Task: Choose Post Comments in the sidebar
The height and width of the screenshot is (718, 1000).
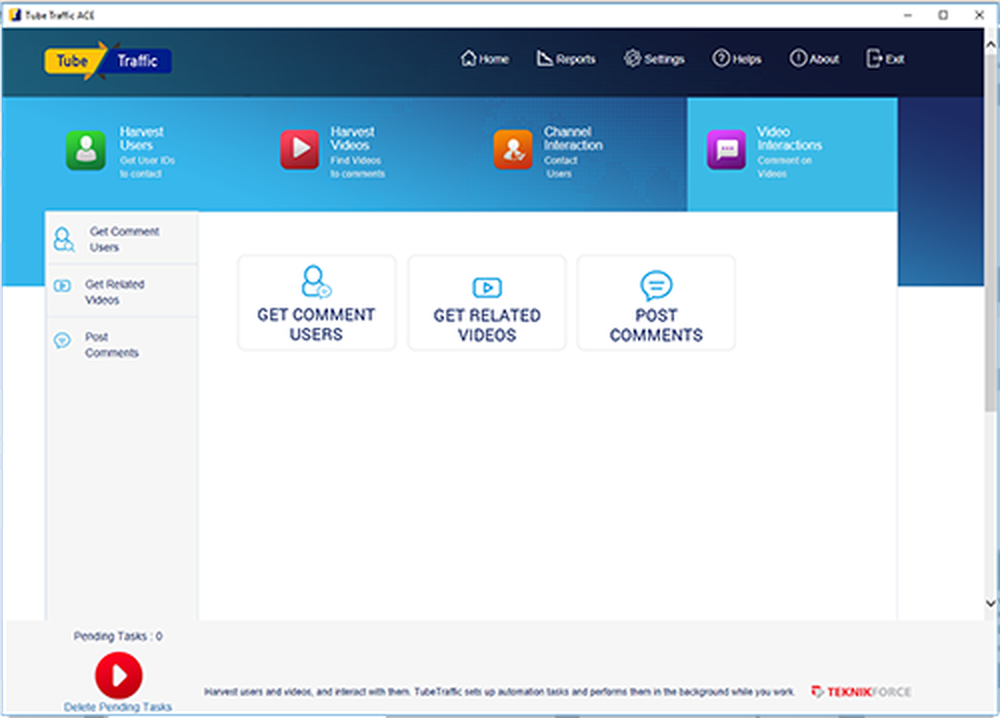Action: pyautogui.click(x=122, y=344)
